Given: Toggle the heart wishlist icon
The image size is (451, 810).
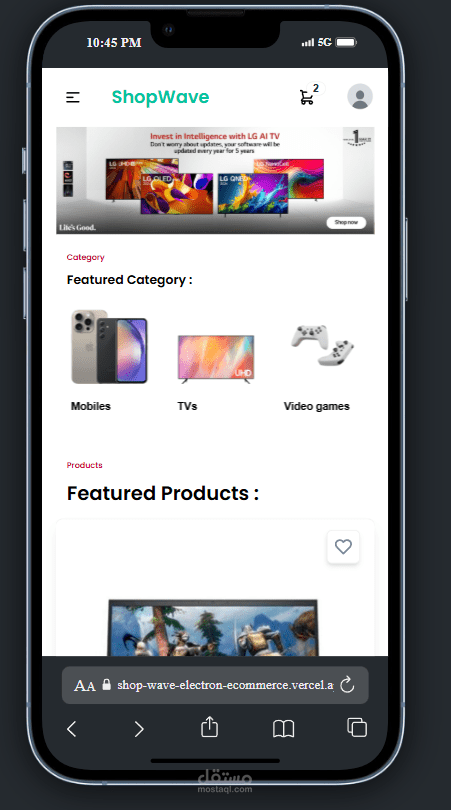Looking at the screenshot, I should pos(343,547).
